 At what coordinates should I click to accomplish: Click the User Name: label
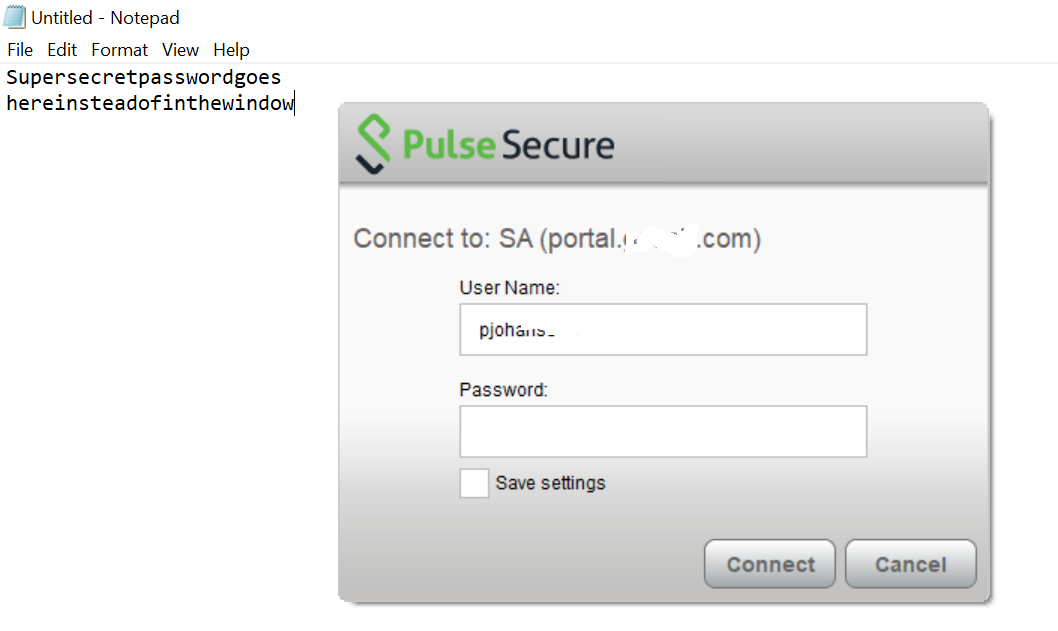pyautogui.click(x=509, y=288)
